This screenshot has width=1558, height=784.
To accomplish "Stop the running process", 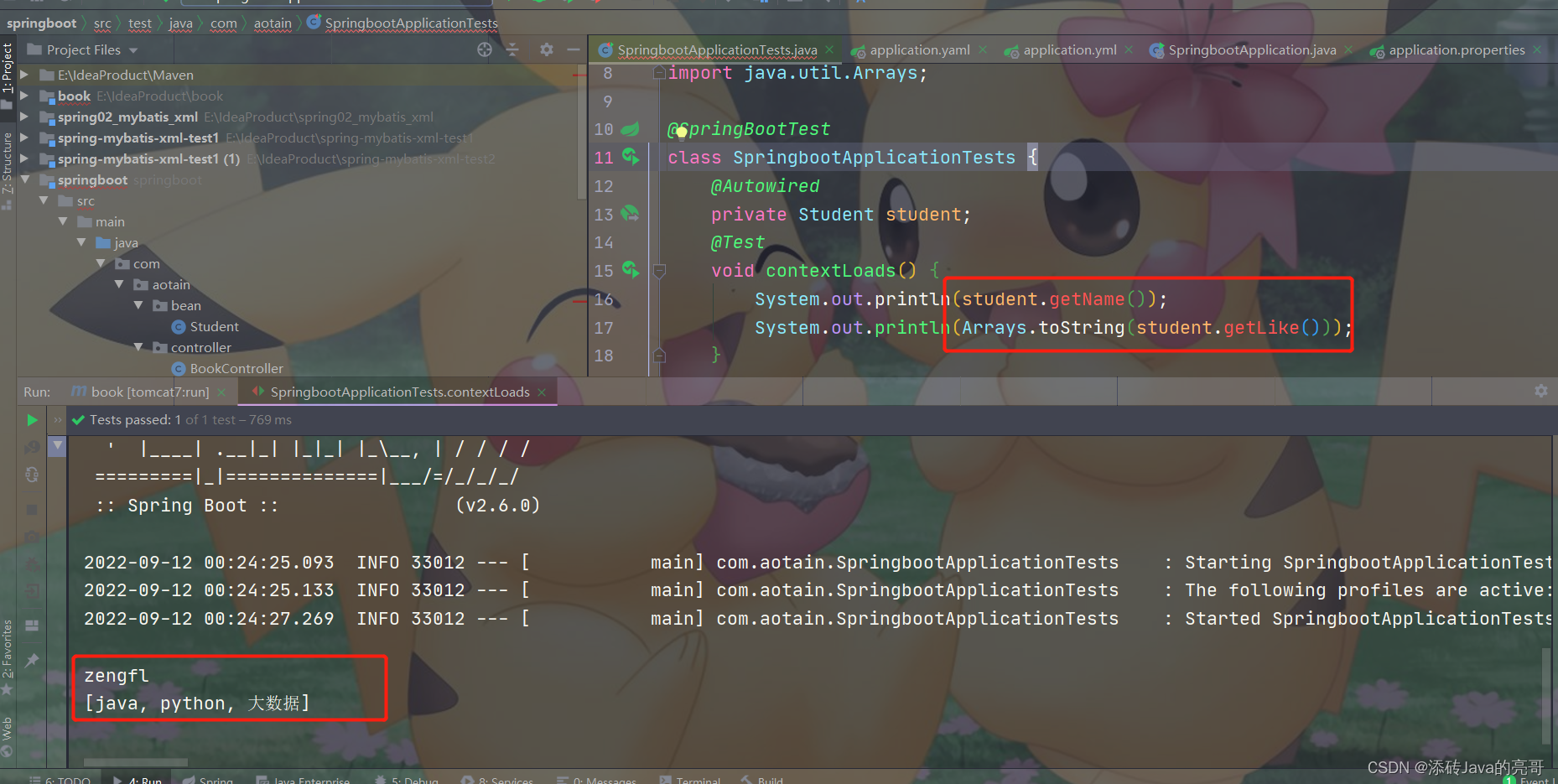I will (32, 509).
